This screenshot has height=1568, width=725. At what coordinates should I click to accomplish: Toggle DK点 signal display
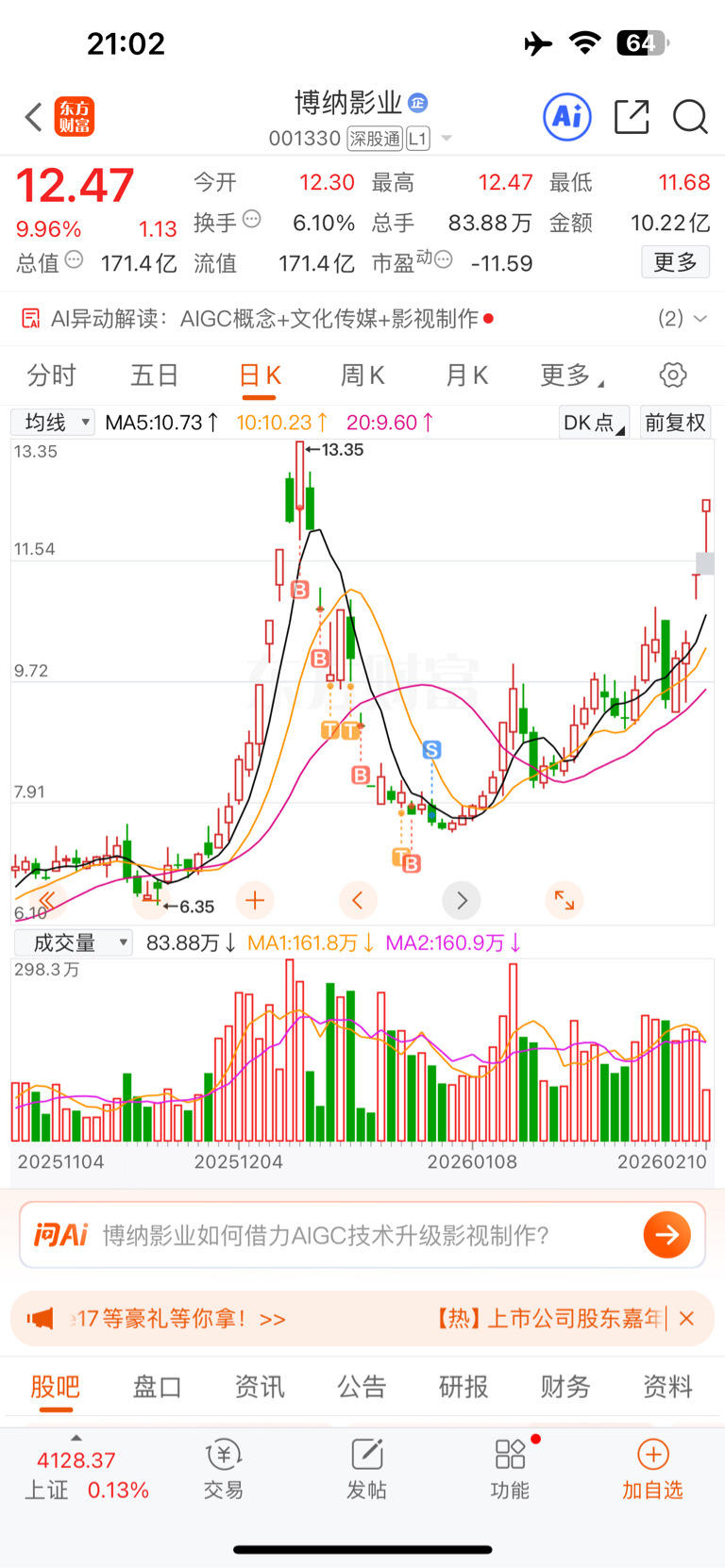point(594,423)
